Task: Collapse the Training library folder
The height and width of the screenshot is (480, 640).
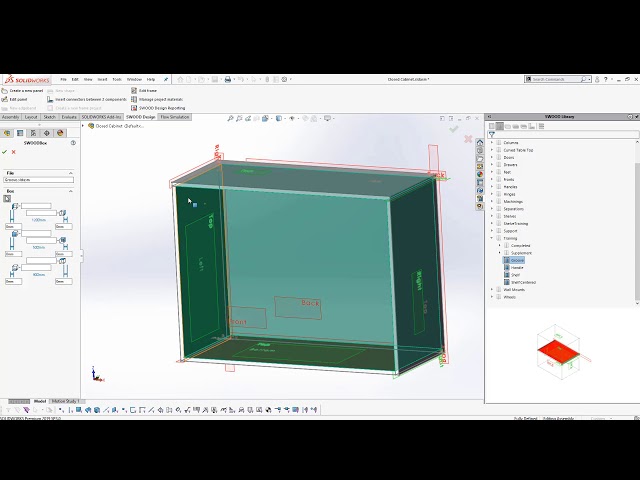Action: [492, 238]
